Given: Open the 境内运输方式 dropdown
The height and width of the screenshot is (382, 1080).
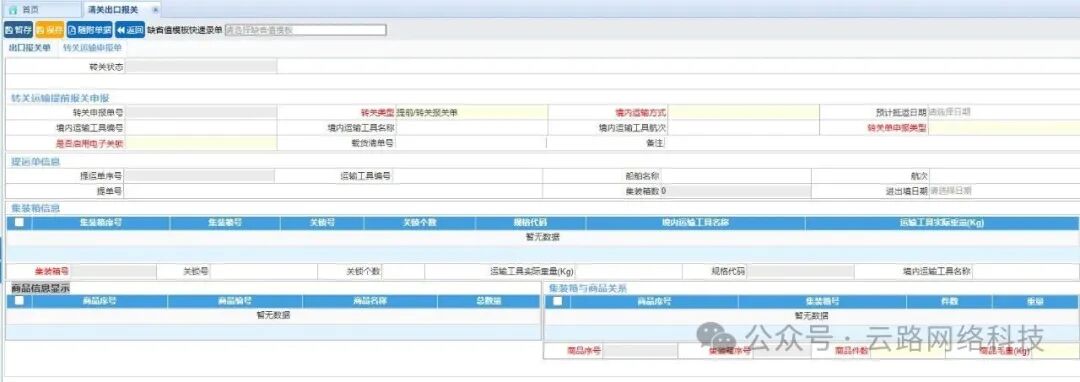Looking at the screenshot, I should click(x=743, y=112).
